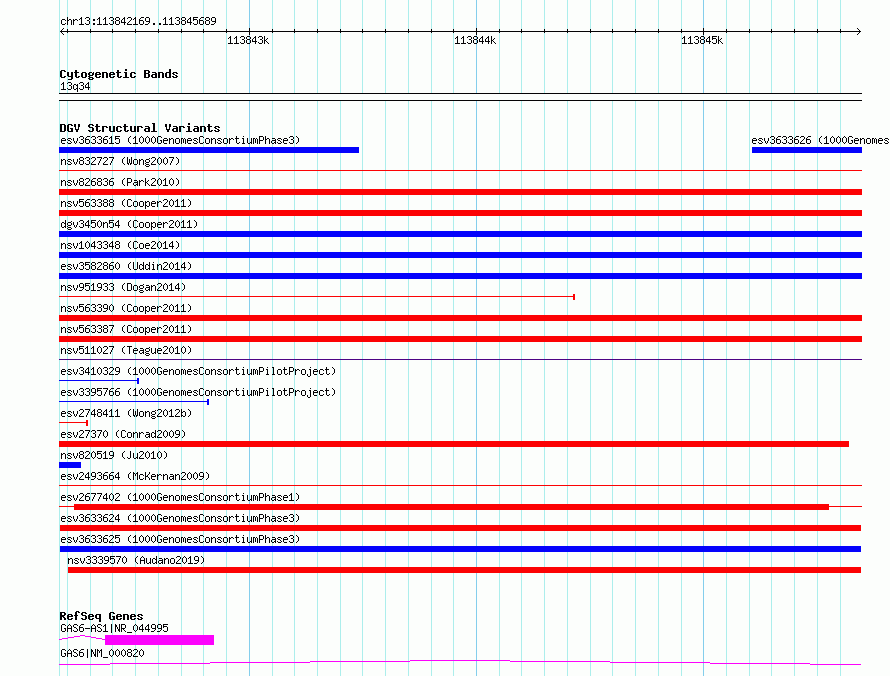
Task: Click the right arrow of the ruler
Action: pos(858,32)
